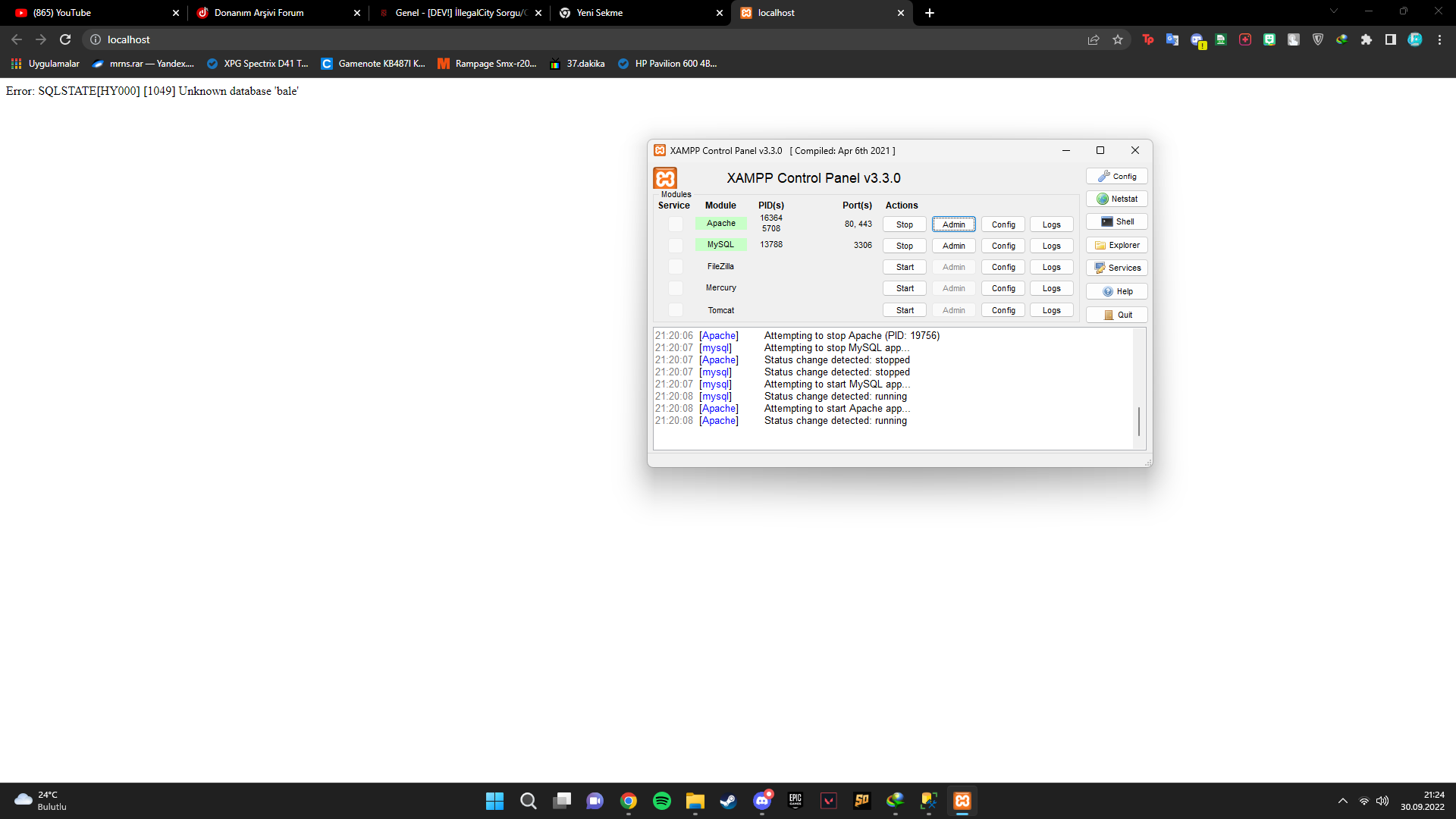The image size is (1456, 819).
Task: Click the XAMPP log scrollbar
Action: (1139, 422)
